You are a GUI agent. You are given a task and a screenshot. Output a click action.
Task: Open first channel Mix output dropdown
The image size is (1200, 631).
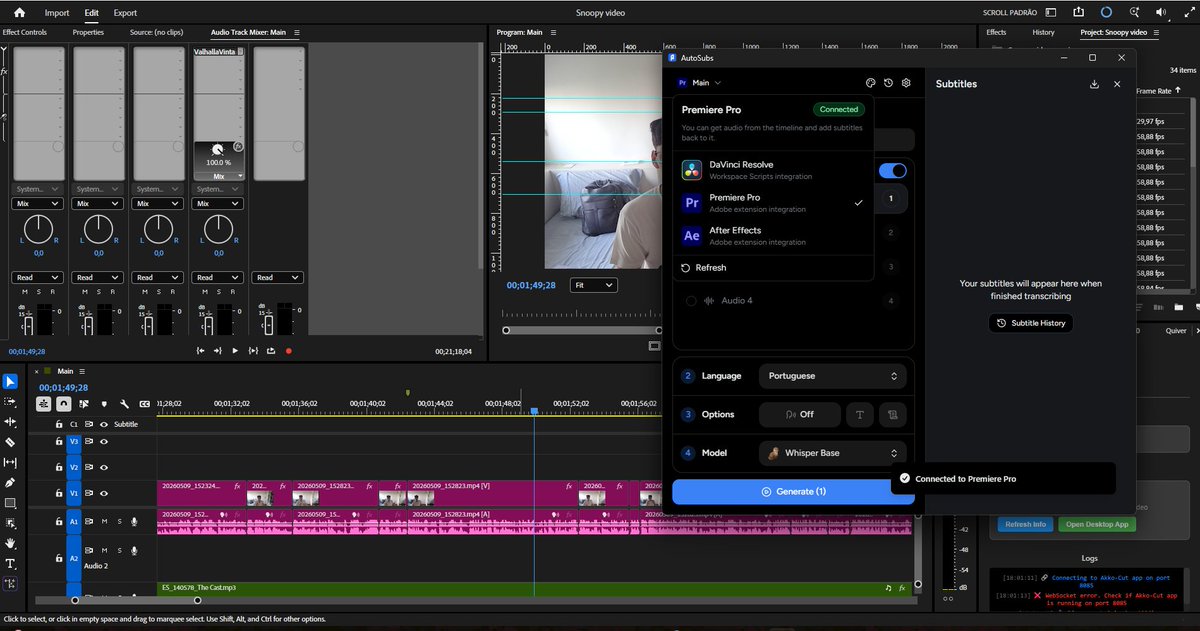pos(38,203)
